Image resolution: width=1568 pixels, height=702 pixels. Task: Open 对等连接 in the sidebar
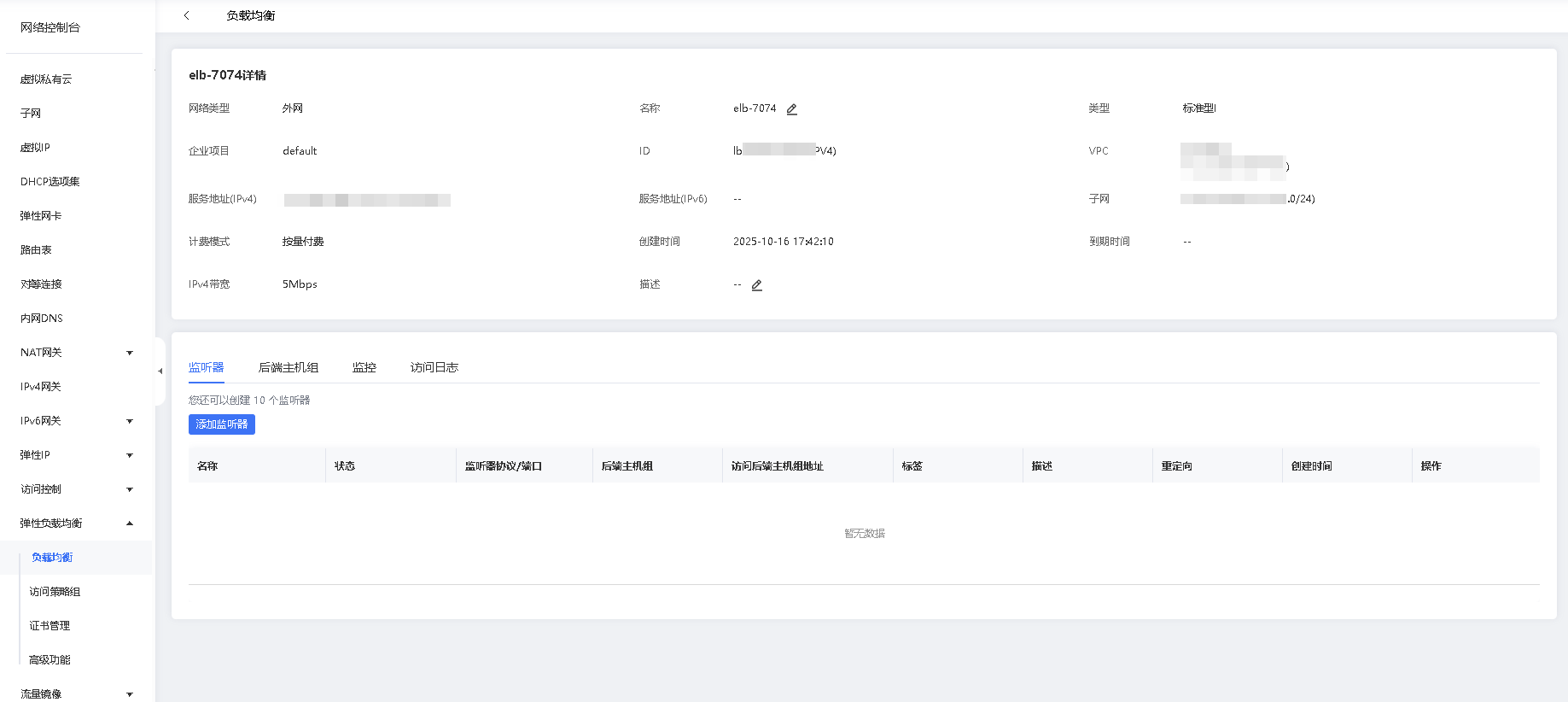tap(41, 284)
